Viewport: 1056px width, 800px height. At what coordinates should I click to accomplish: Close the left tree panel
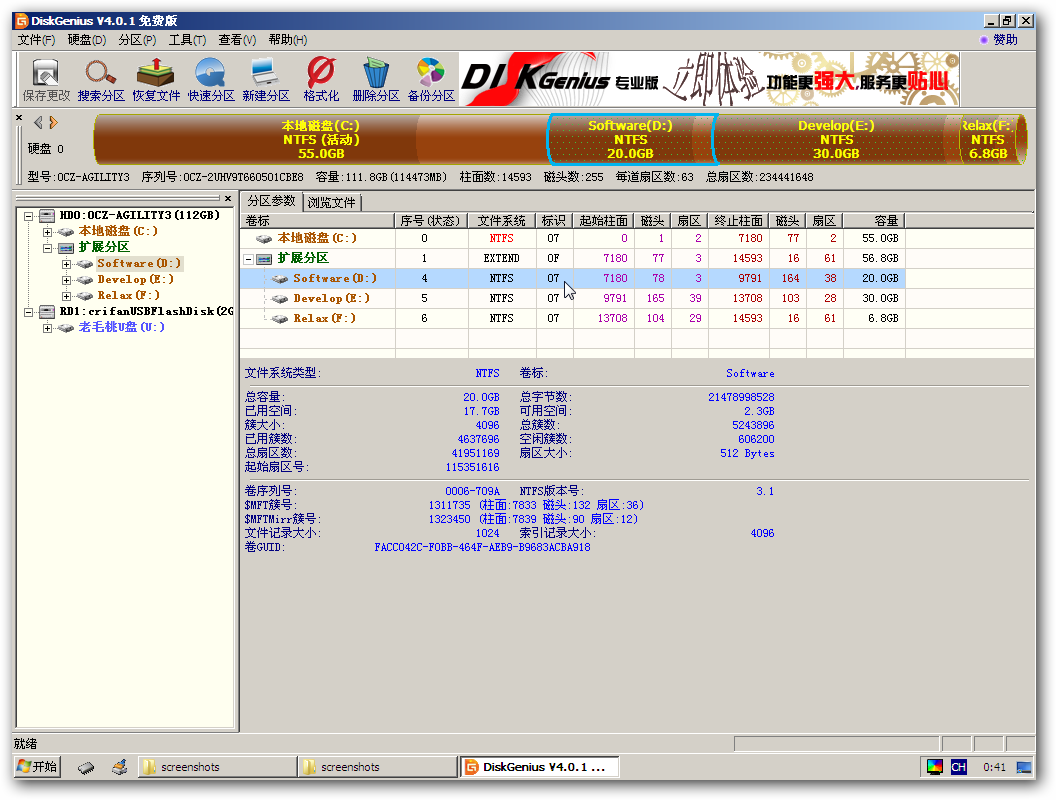(228, 199)
